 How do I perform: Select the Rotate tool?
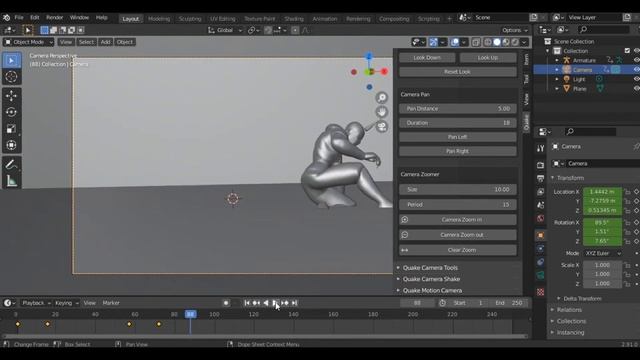pyautogui.click(x=11, y=112)
